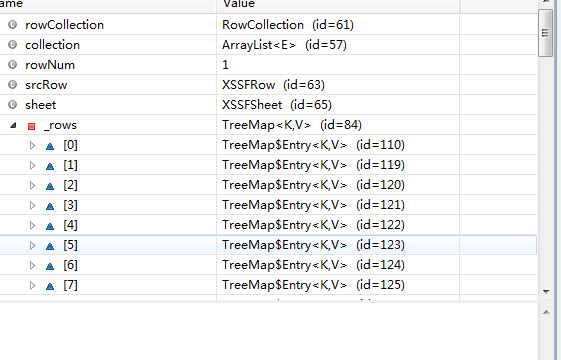Click the blue triangle icon of entry [4]
The height and width of the screenshot is (360, 561).
coord(50,226)
